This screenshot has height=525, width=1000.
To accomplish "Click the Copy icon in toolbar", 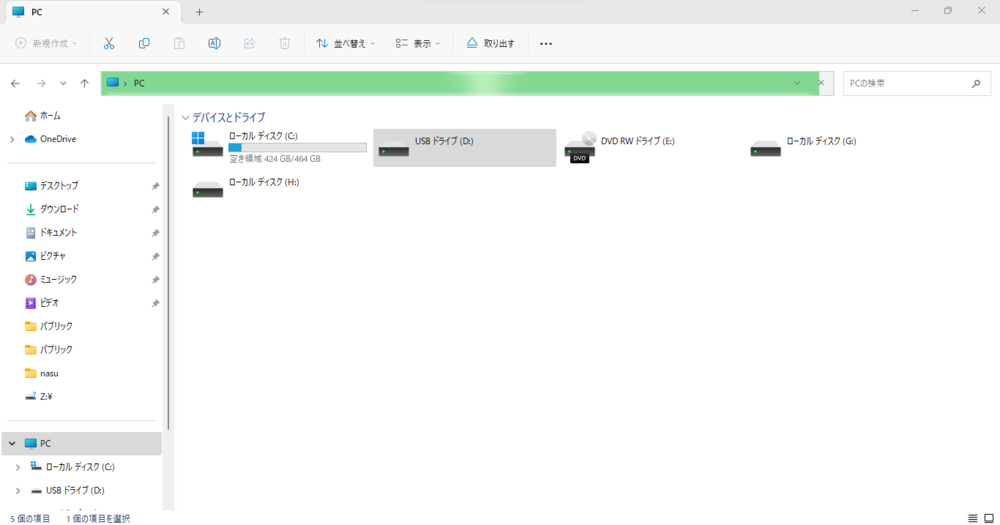I will (x=144, y=44).
